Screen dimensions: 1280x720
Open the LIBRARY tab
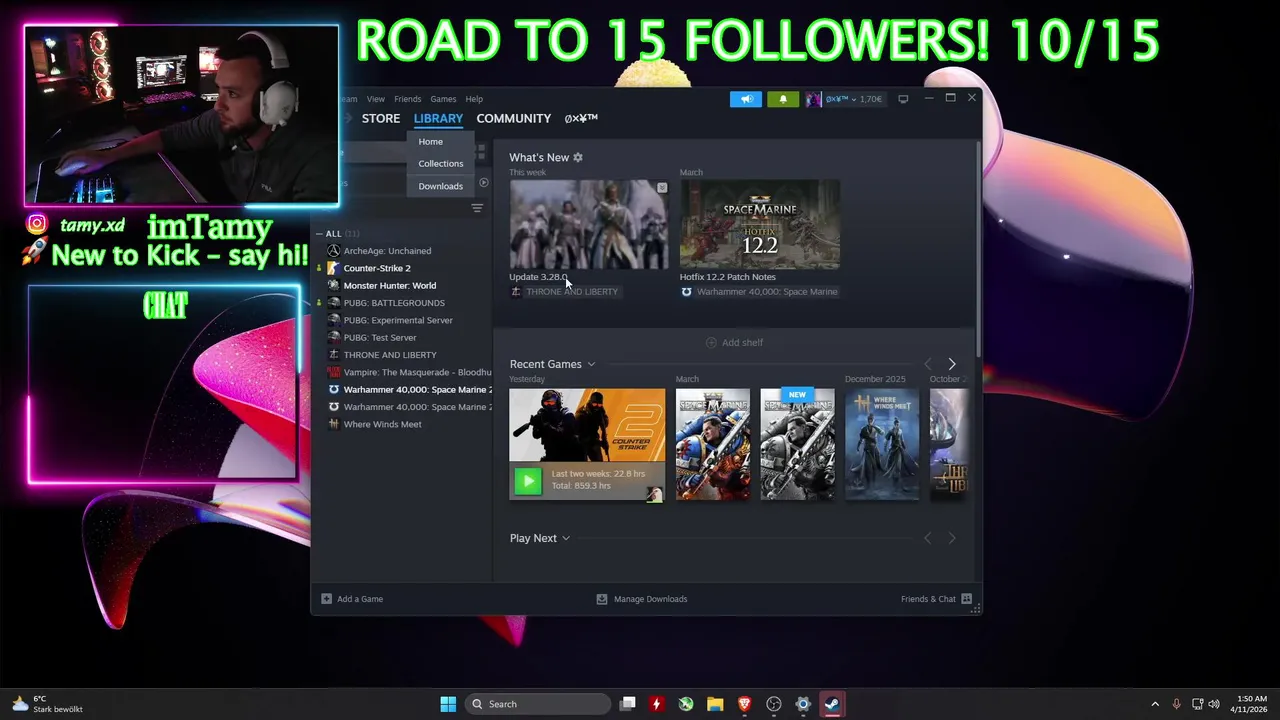438,118
